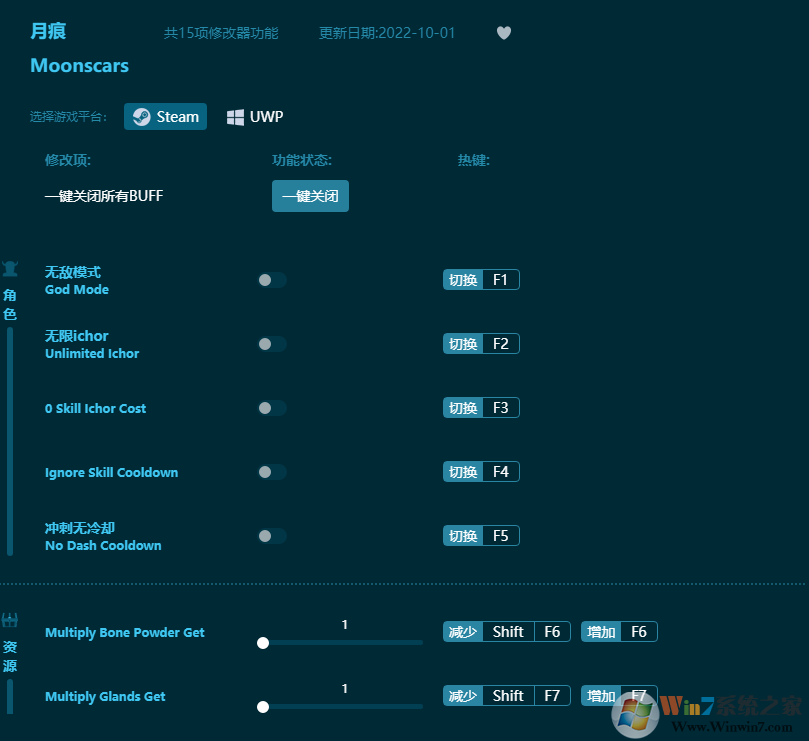
Task: Click the heart favorite icon
Action: 504,33
